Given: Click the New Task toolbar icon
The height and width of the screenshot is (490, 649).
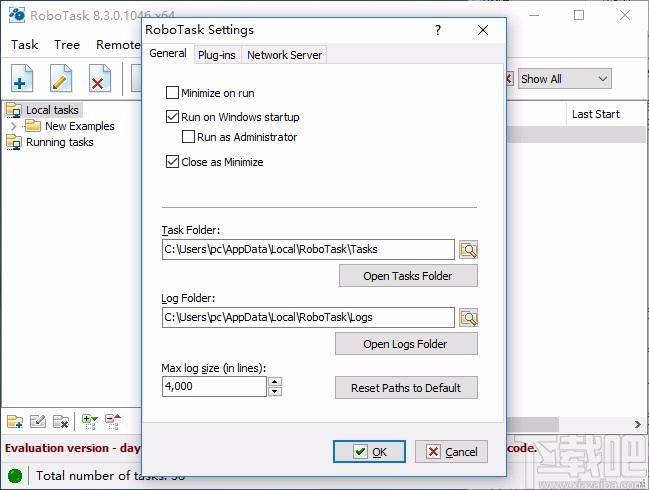Looking at the screenshot, I should click(x=22, y=78).
